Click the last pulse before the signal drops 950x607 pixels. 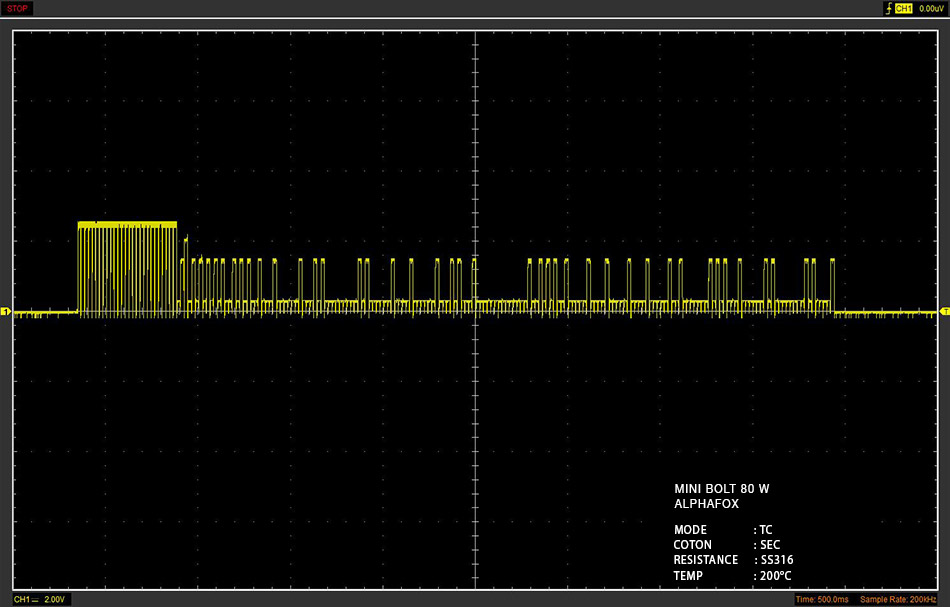pyautogui.click(x=832, y=285)
